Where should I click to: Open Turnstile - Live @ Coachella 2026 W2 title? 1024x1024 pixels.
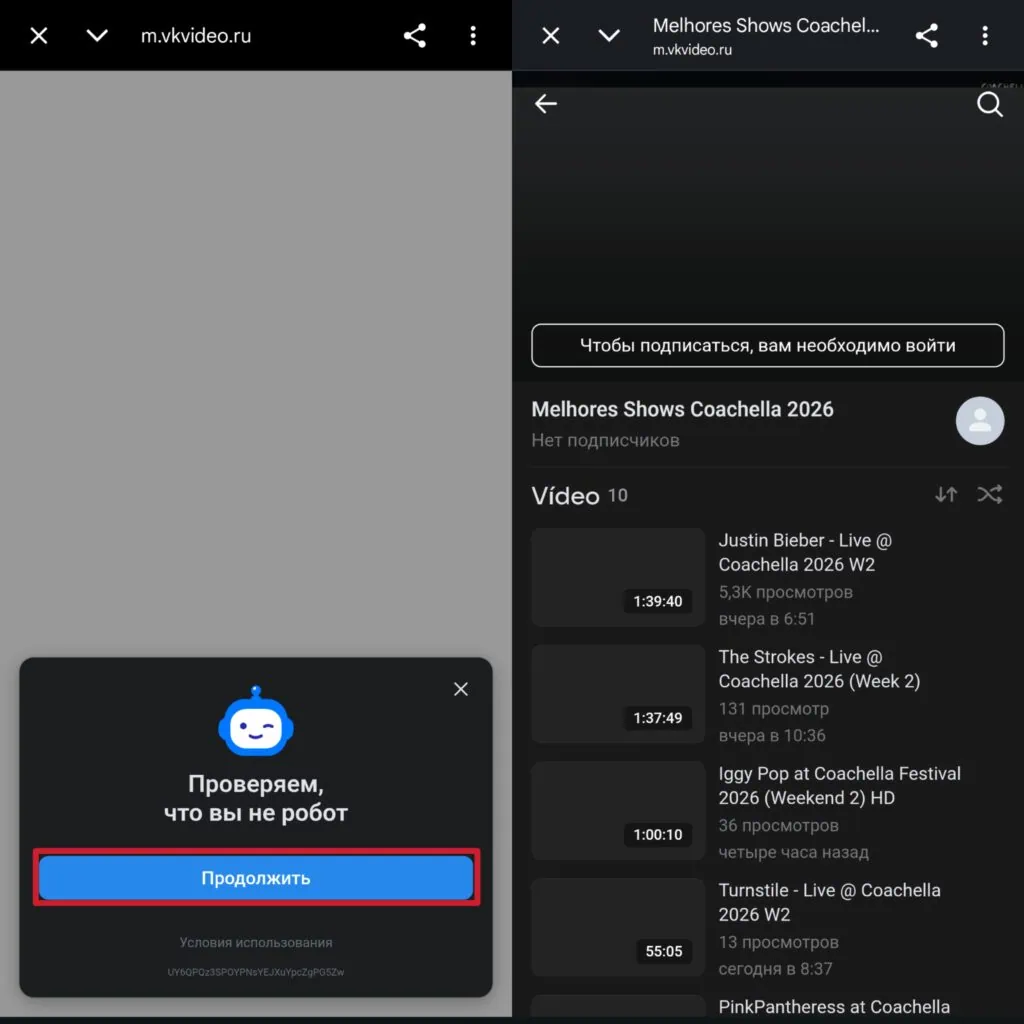(829, 903)
